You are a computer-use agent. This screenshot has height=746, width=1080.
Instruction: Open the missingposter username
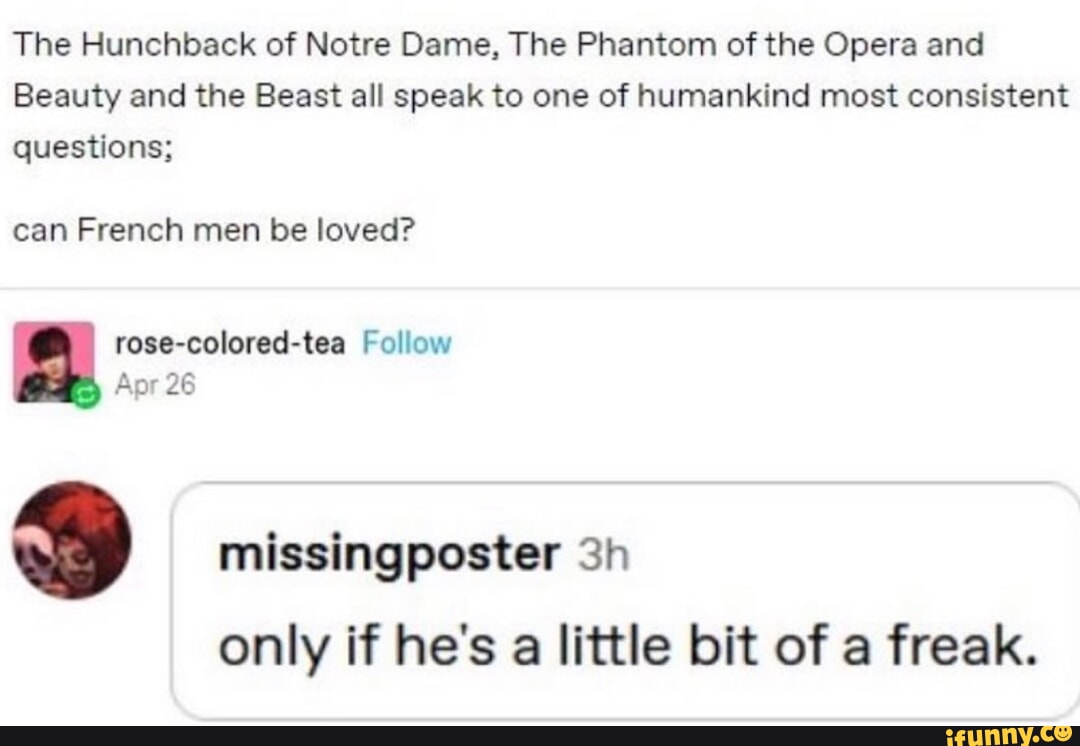[x=390, y=554]
